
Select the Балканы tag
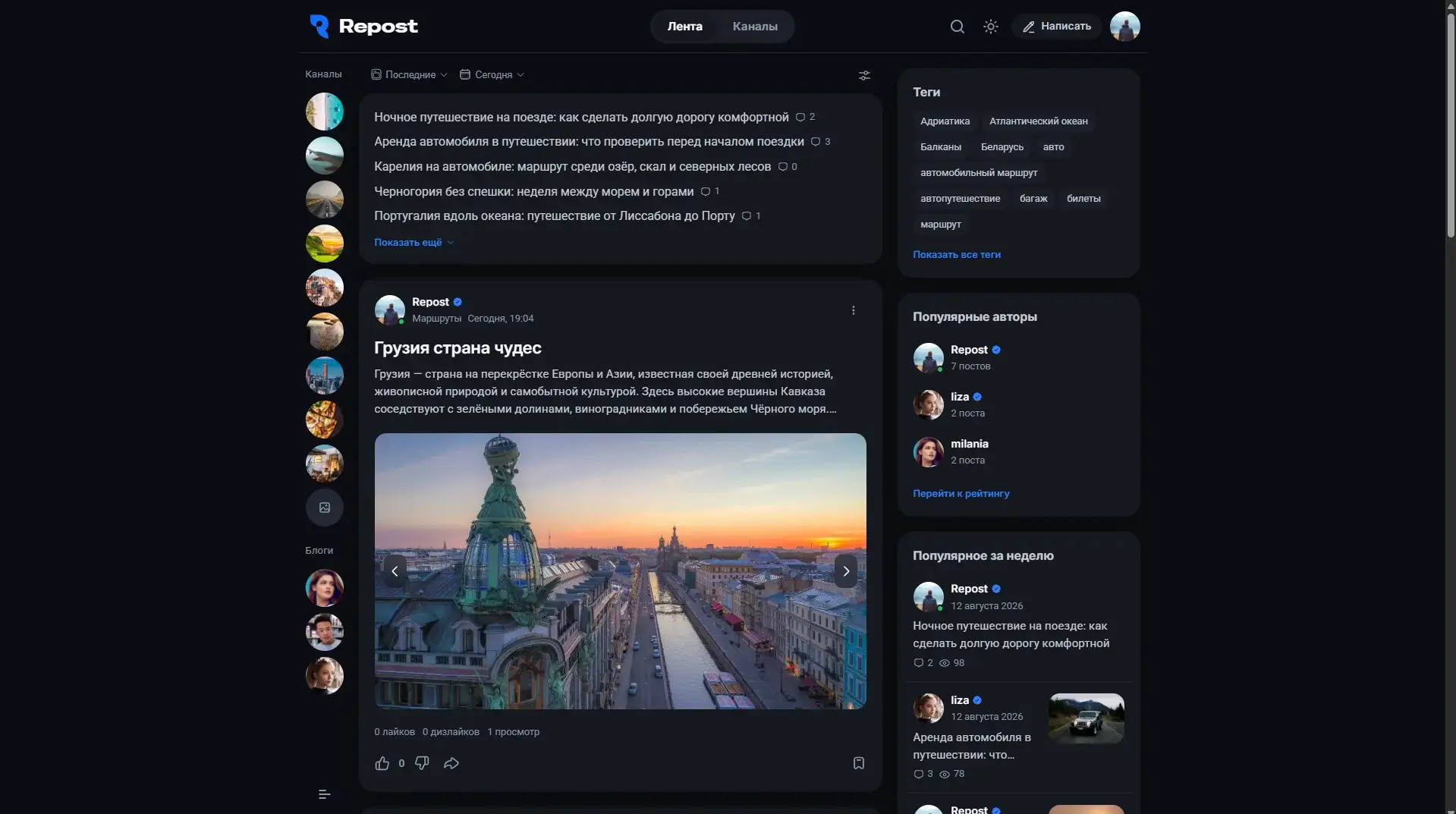tap(940, 147)
